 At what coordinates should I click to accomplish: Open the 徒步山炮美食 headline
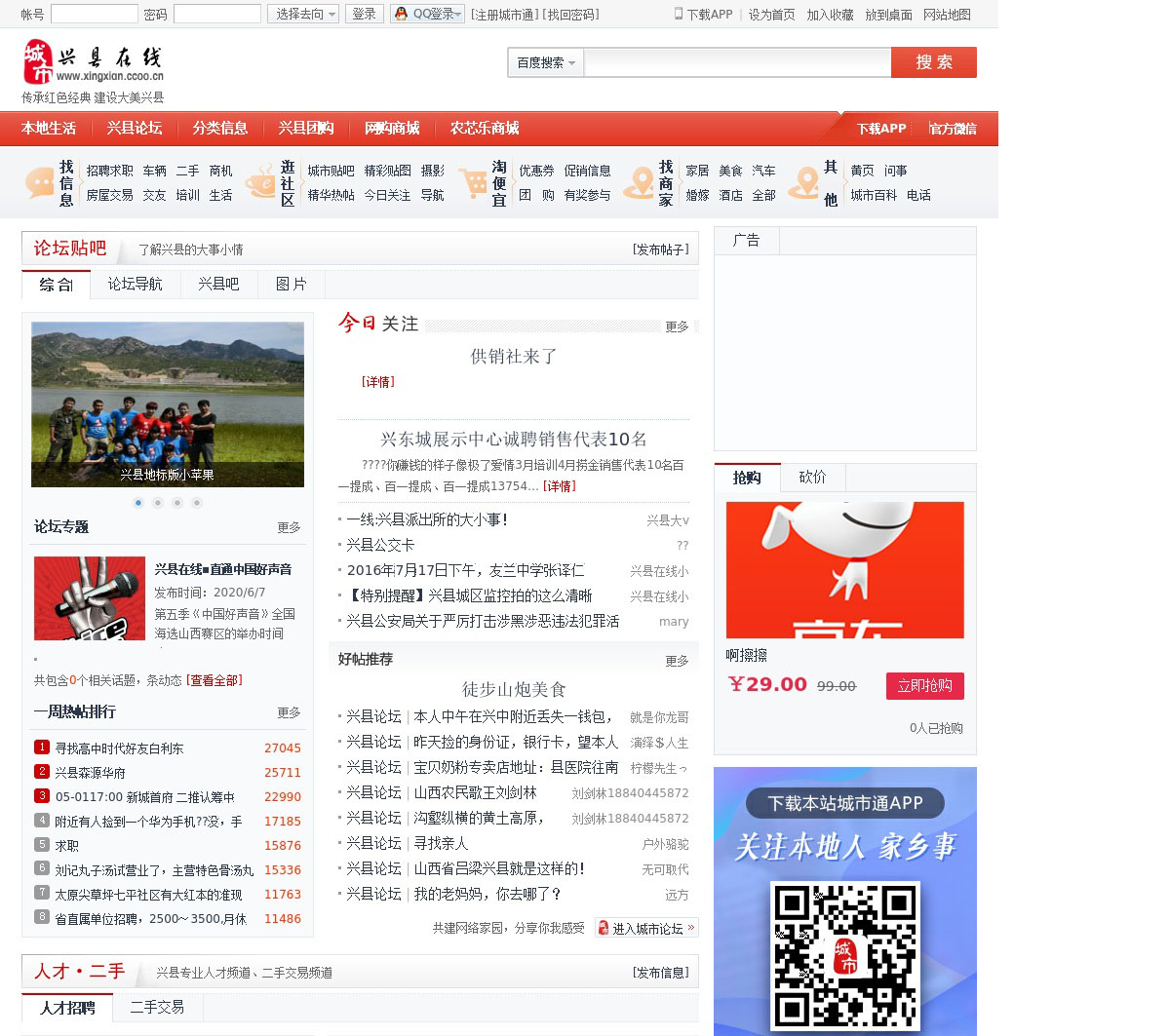click(x=514, y=689)
